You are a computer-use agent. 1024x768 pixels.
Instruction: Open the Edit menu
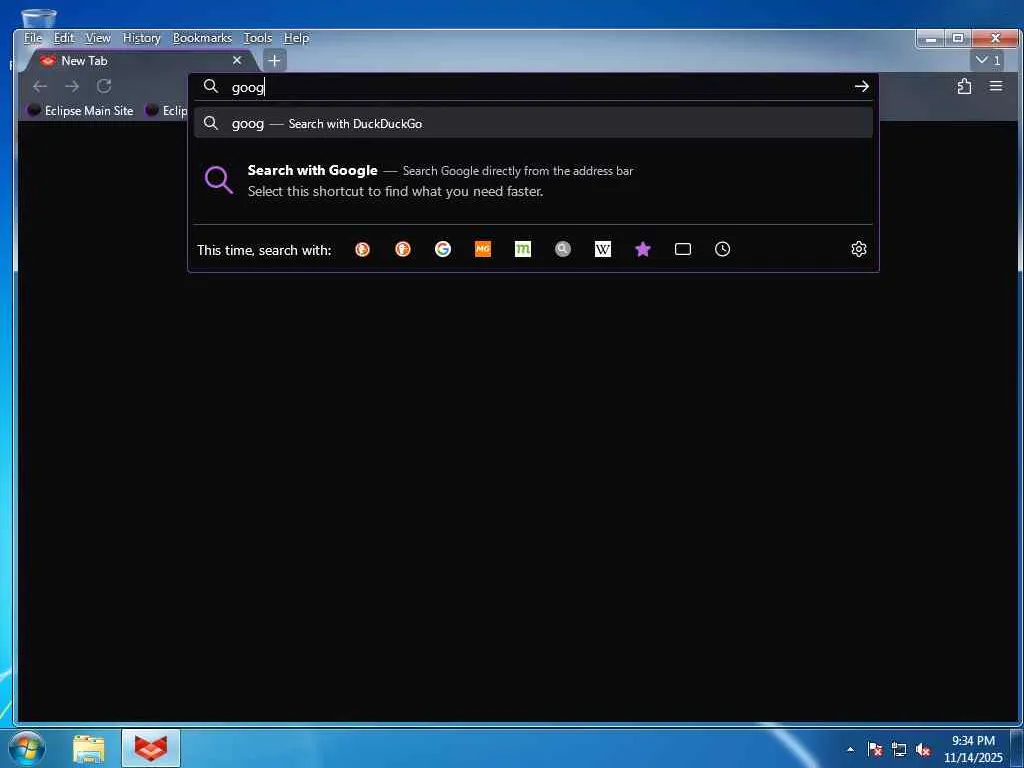tap(63, 38)
